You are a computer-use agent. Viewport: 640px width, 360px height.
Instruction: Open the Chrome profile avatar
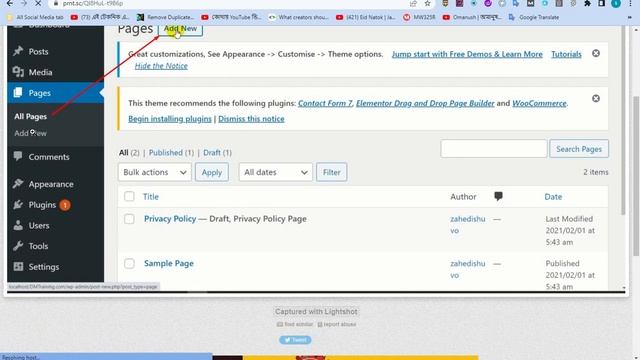(616, 3)
